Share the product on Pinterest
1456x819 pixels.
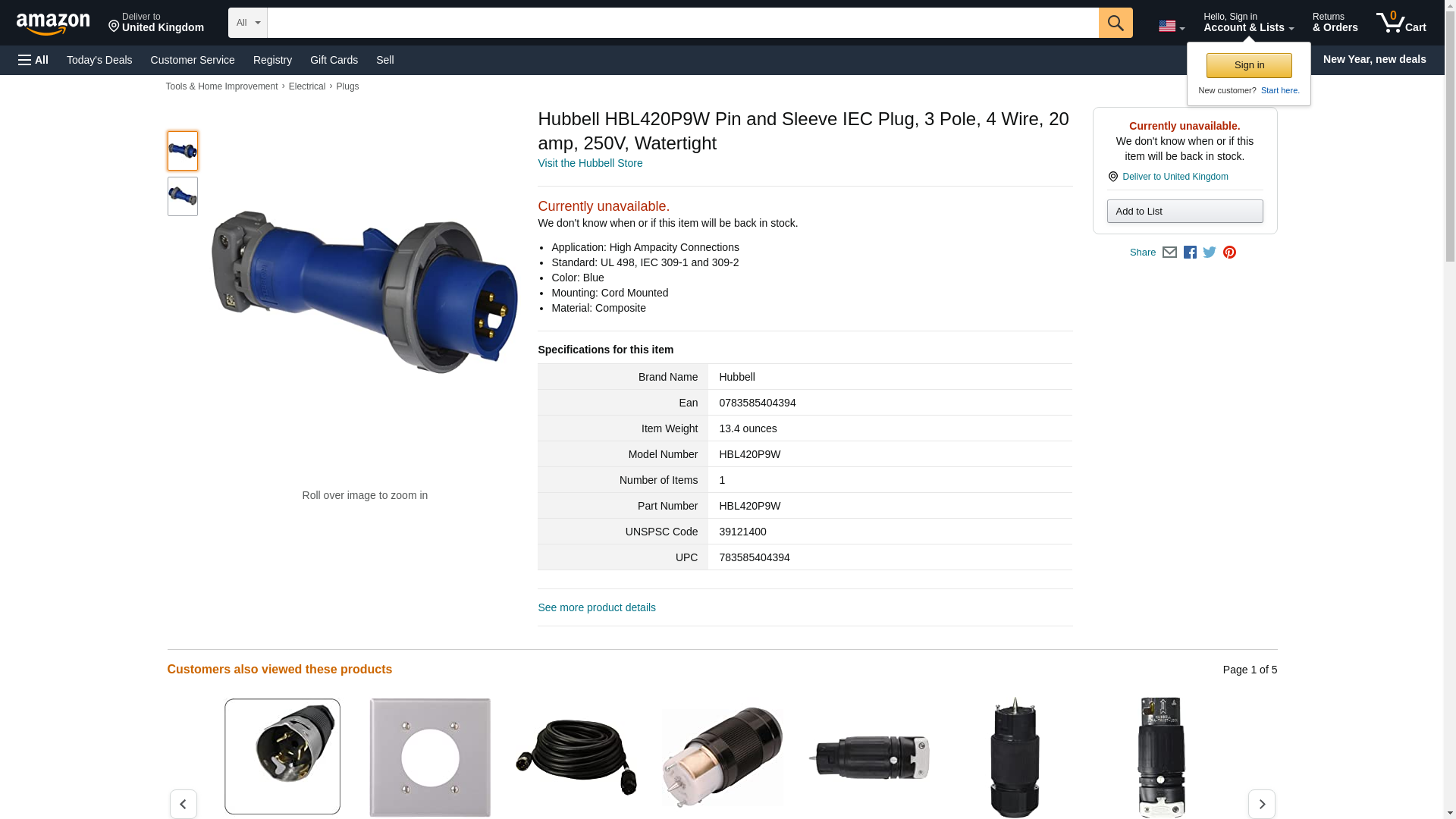[1229, 253]
